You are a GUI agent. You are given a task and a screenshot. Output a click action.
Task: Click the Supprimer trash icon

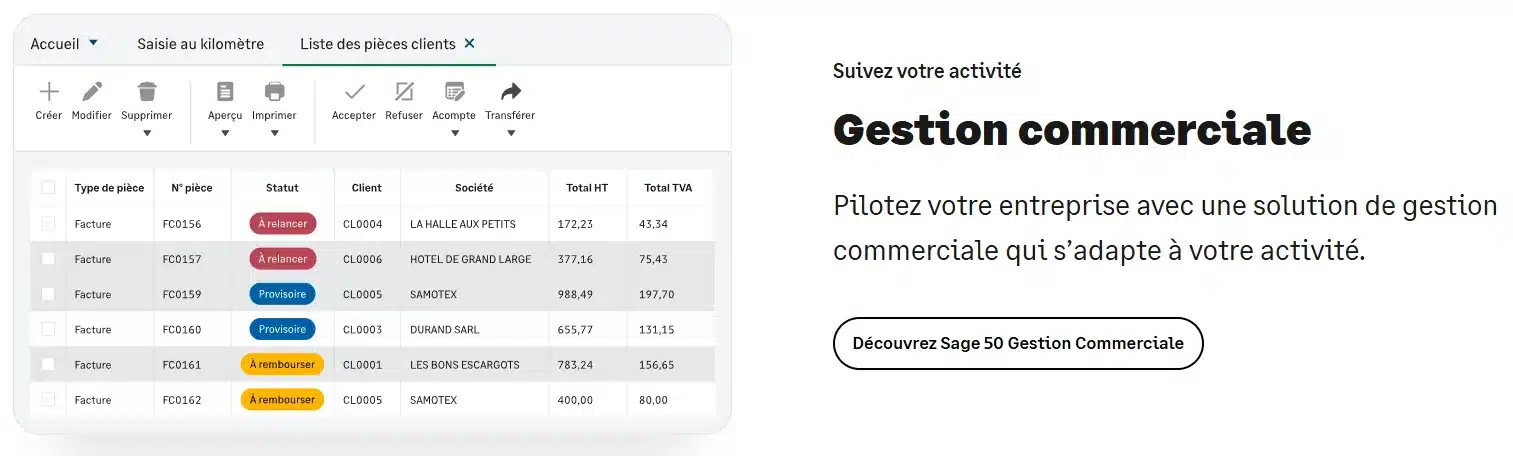click(x=147, y=92)
